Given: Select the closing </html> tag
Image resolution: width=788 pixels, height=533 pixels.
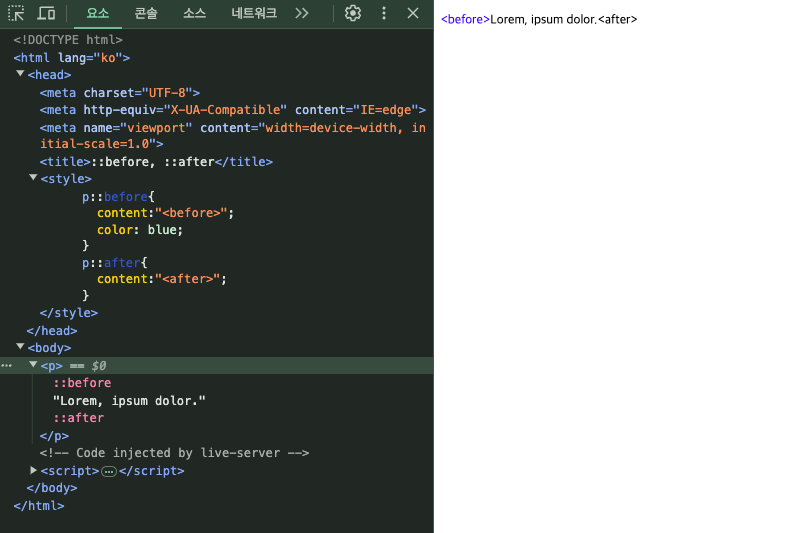Looking at the screenshot, I should point(39,506).
